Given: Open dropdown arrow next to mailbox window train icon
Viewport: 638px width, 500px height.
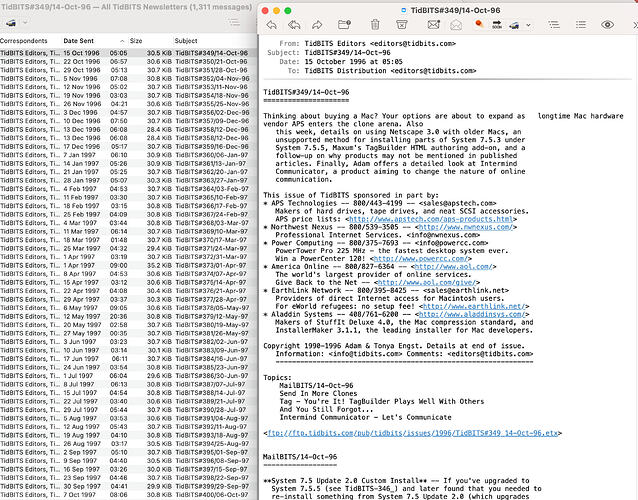Looking at the screenshot, I should point(25,23).
